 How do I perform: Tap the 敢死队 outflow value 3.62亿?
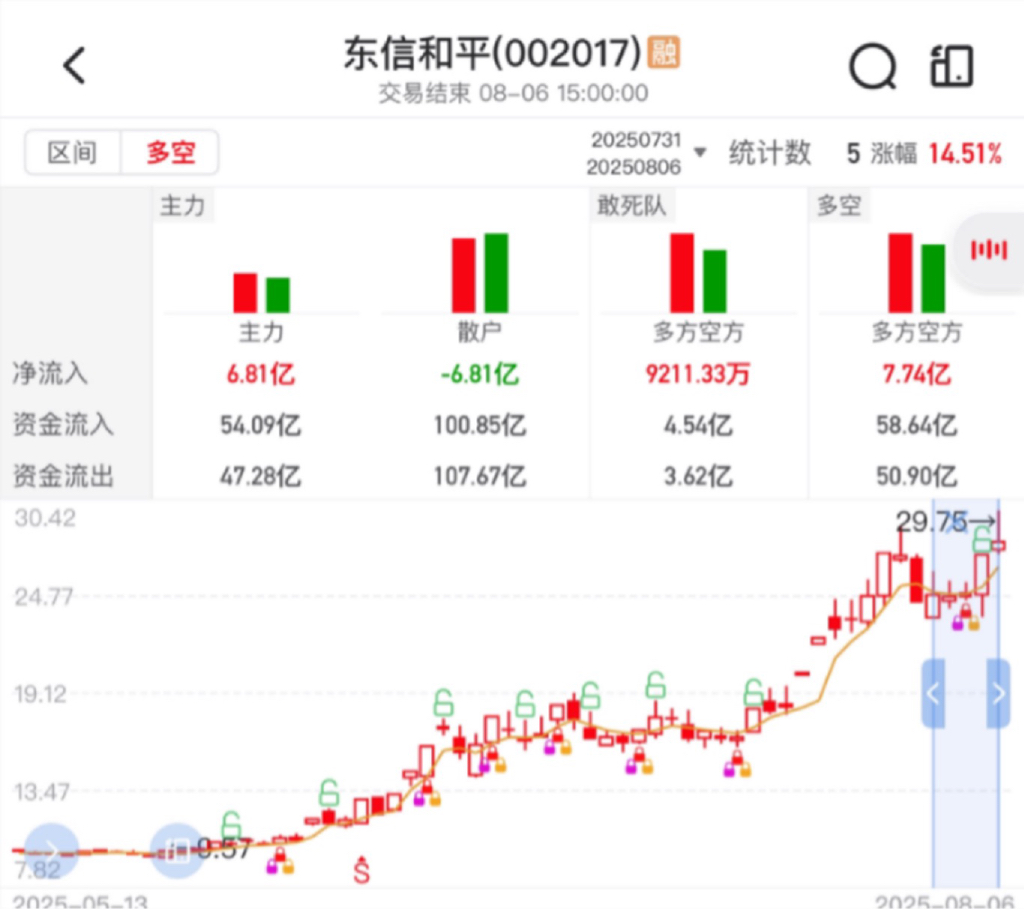pyautogui.click(x=698, y=476)
